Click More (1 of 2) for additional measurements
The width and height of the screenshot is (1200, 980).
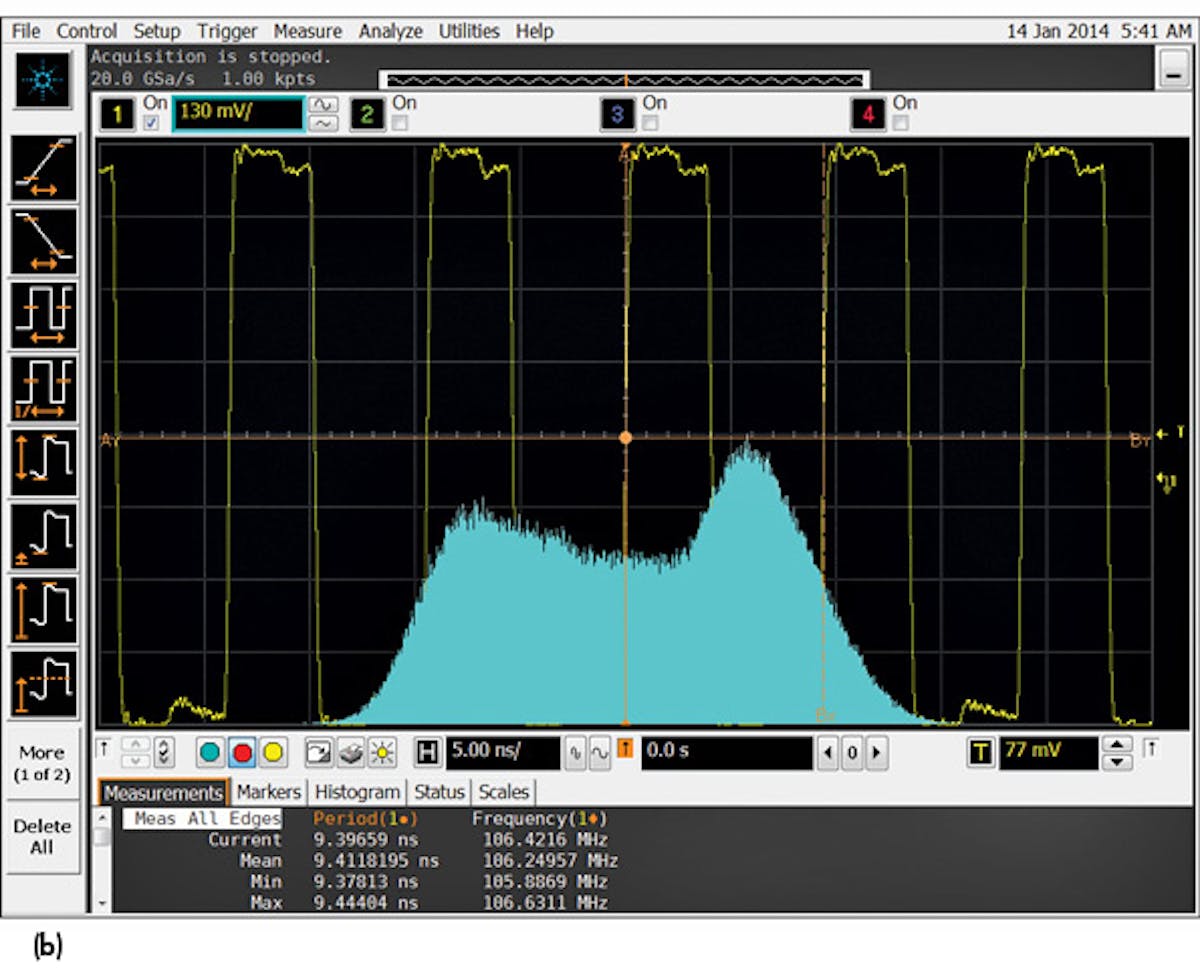click(44, 761)
